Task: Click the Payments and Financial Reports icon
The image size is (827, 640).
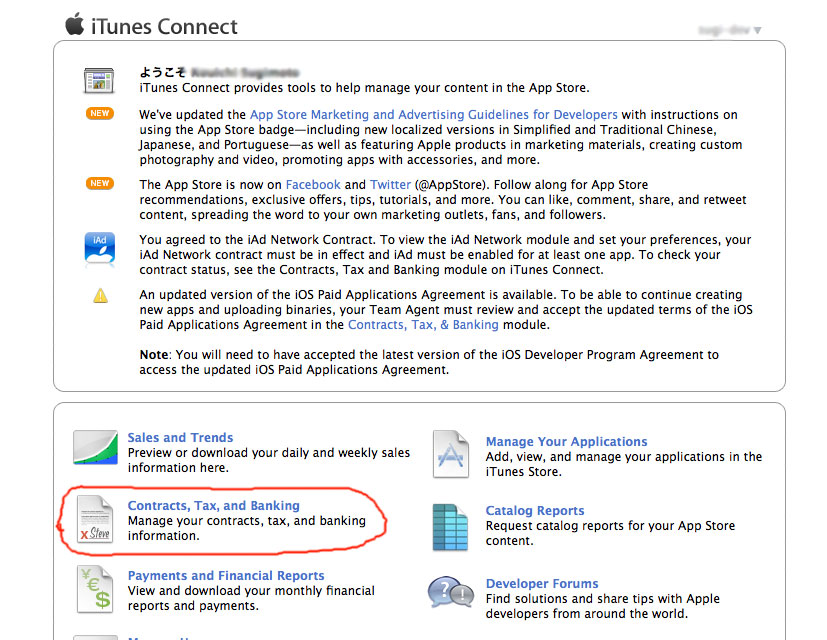Action: (95, 589)
